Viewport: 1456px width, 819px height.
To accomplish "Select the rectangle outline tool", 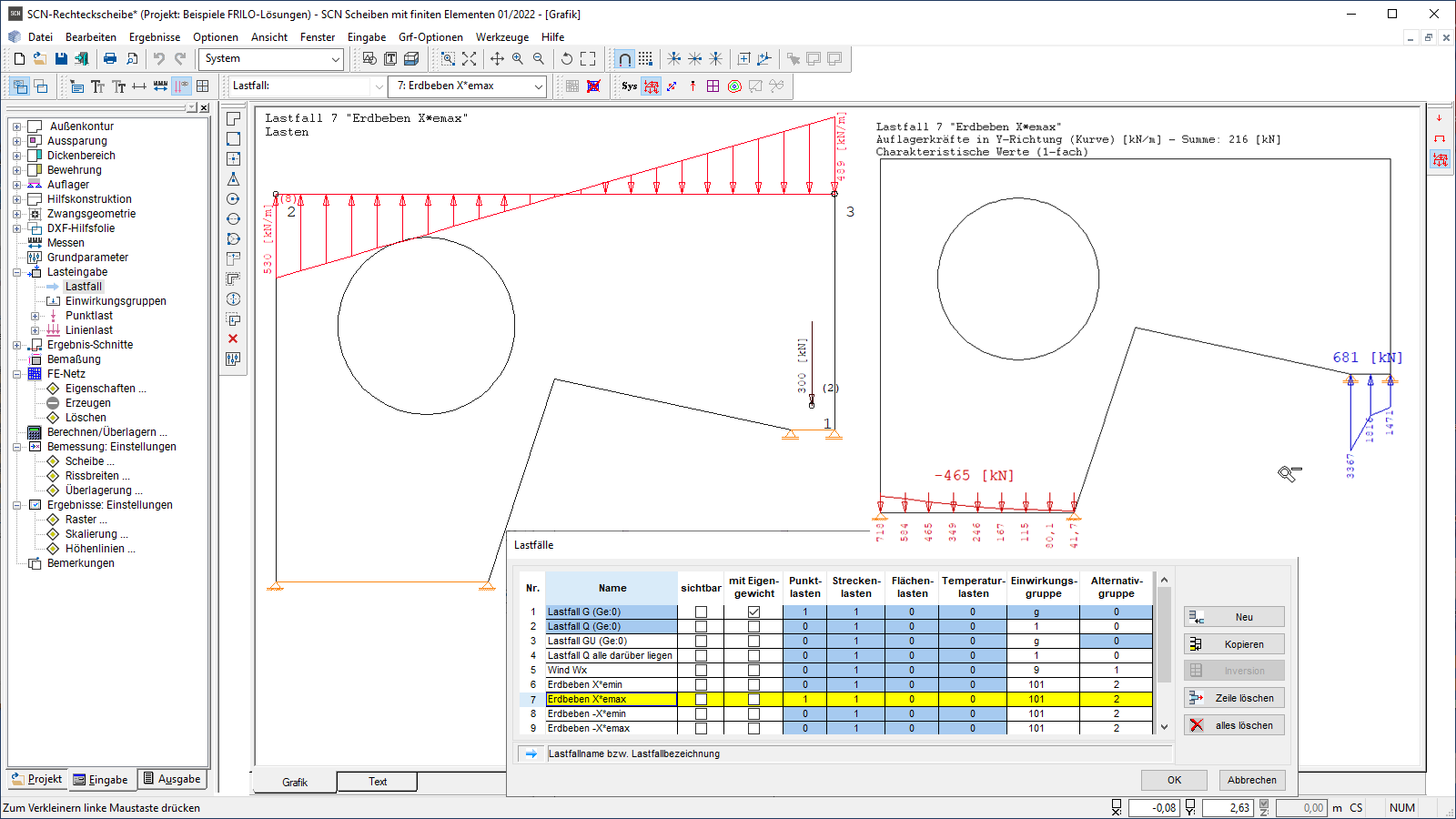I will pyautogui.click(x=233, y=139).
